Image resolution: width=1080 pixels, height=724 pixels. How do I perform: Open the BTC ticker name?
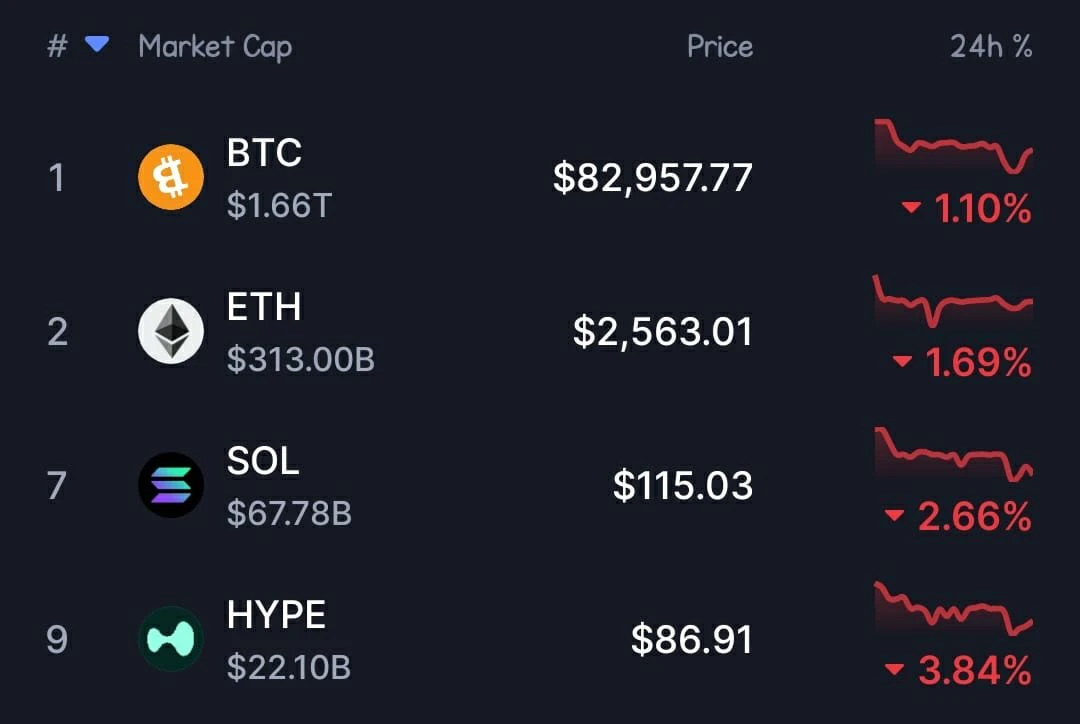pyautogui.click(x=264, y=152)
